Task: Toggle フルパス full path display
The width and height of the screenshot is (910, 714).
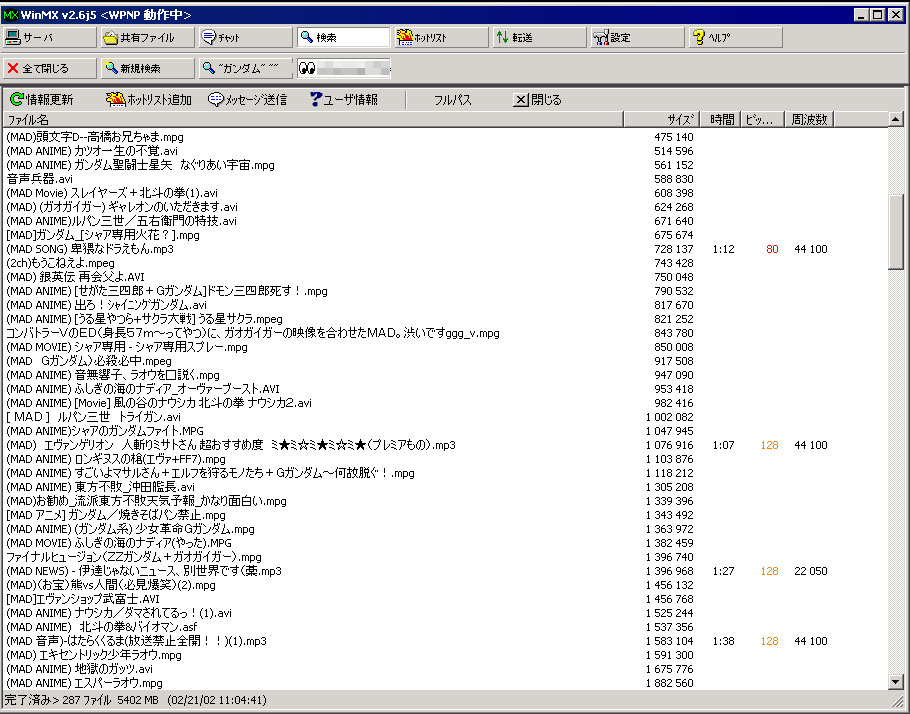Action: point(453,100)
